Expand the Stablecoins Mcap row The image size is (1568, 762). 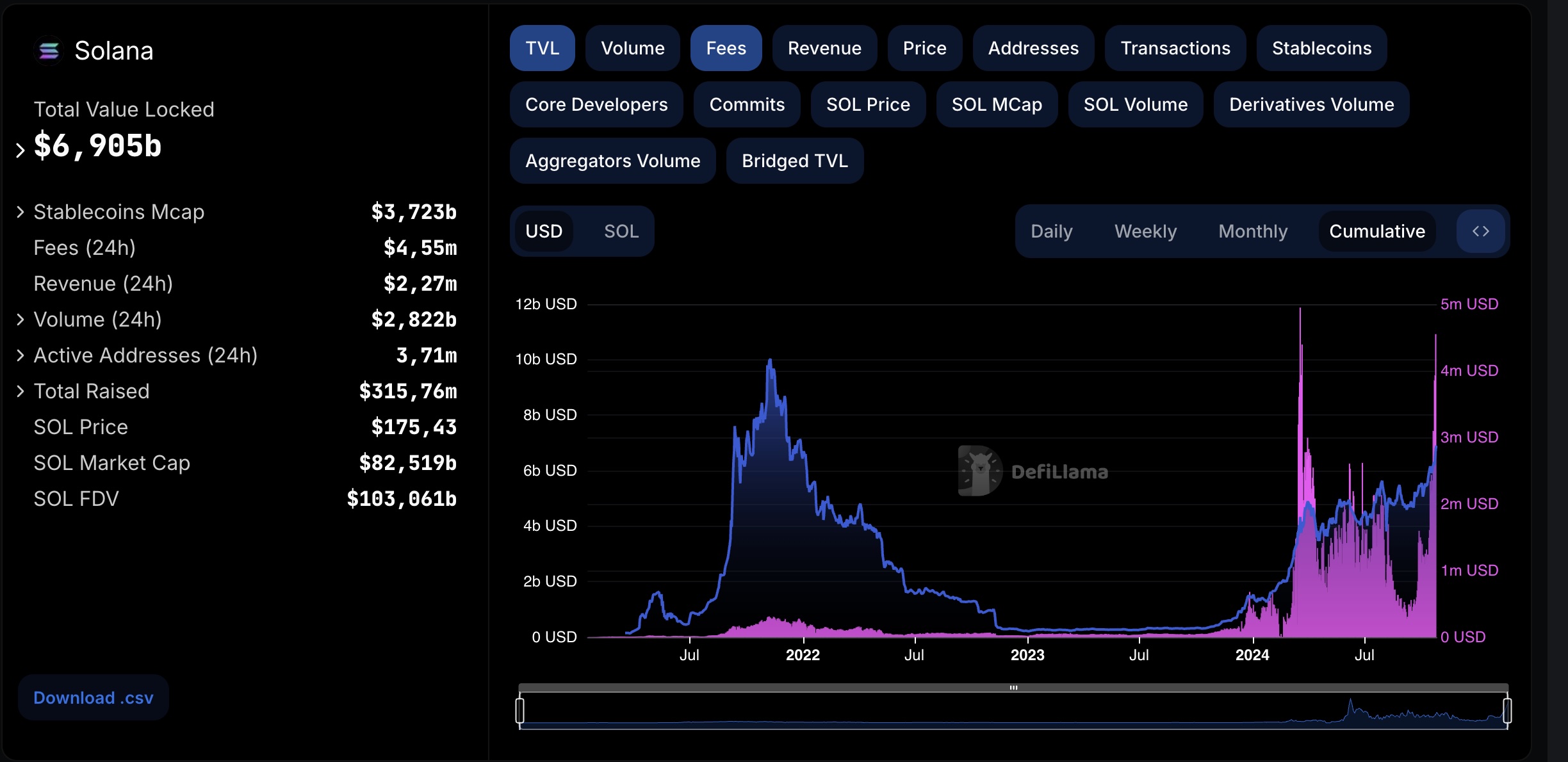point(20,212)
